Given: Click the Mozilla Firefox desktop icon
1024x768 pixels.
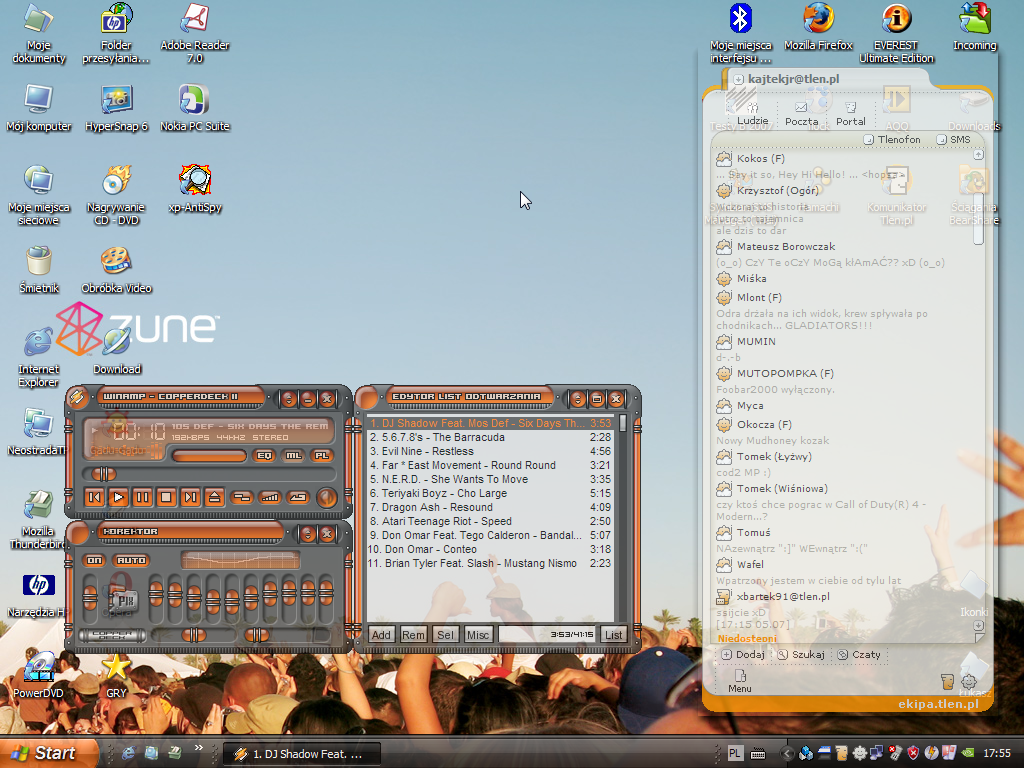Looking at the screenshot, I should click(818, 27).
